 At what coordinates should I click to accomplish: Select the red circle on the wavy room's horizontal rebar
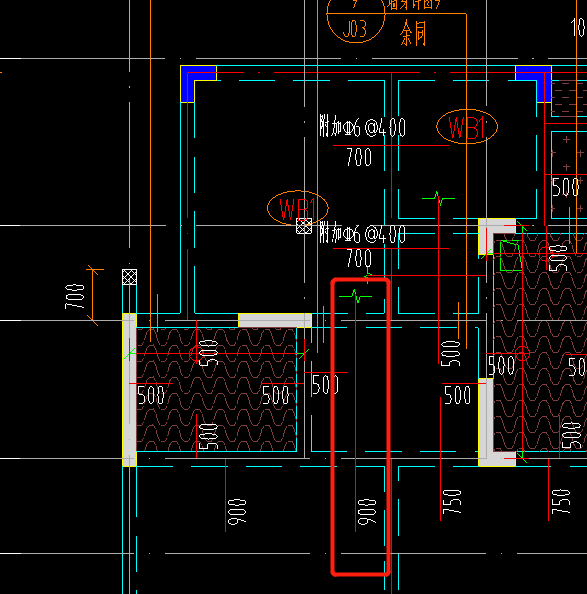point(196,353)
